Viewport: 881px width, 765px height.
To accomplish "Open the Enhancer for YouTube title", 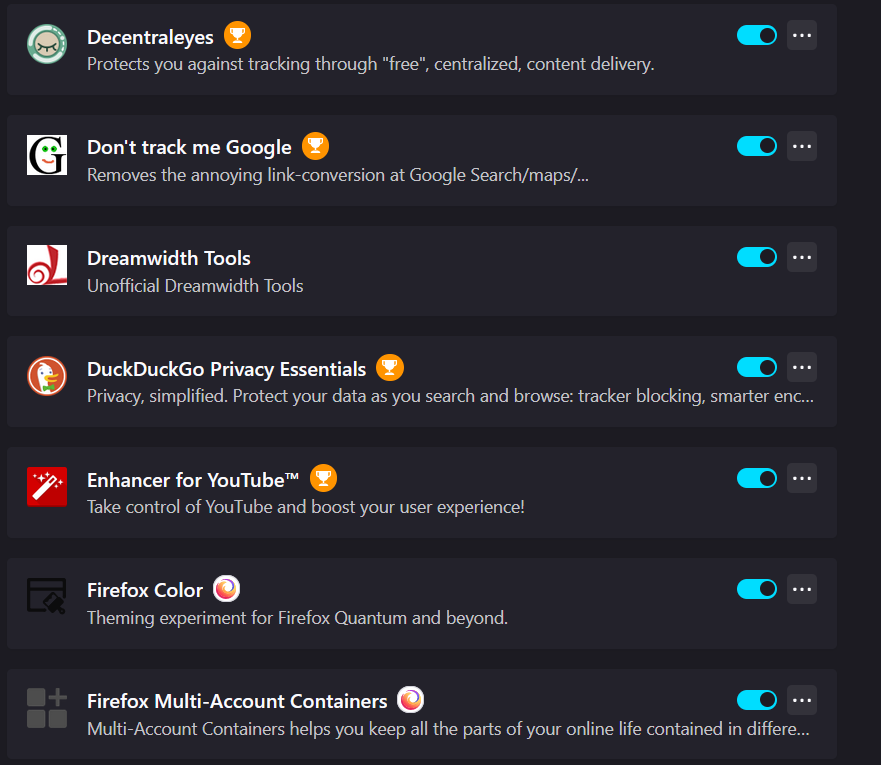I will coord(193,480).
